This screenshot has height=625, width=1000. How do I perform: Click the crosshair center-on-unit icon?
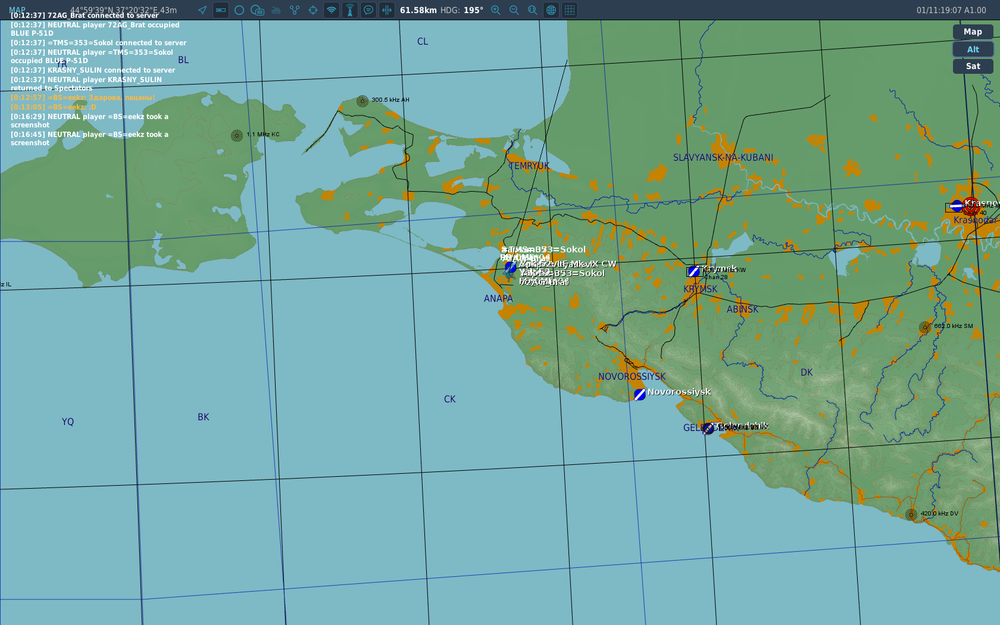click(313, 9)
